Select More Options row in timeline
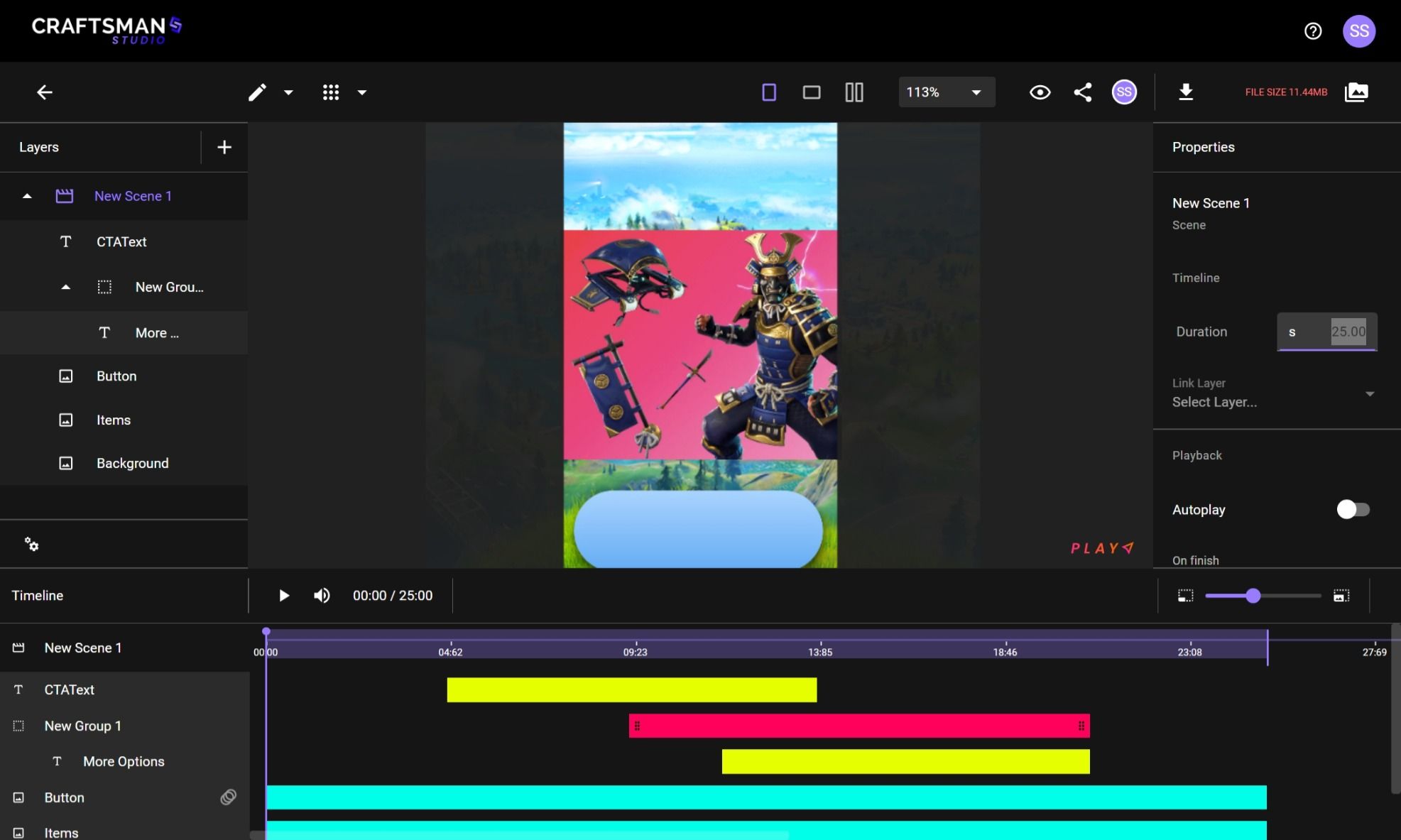 click(124, 762)
